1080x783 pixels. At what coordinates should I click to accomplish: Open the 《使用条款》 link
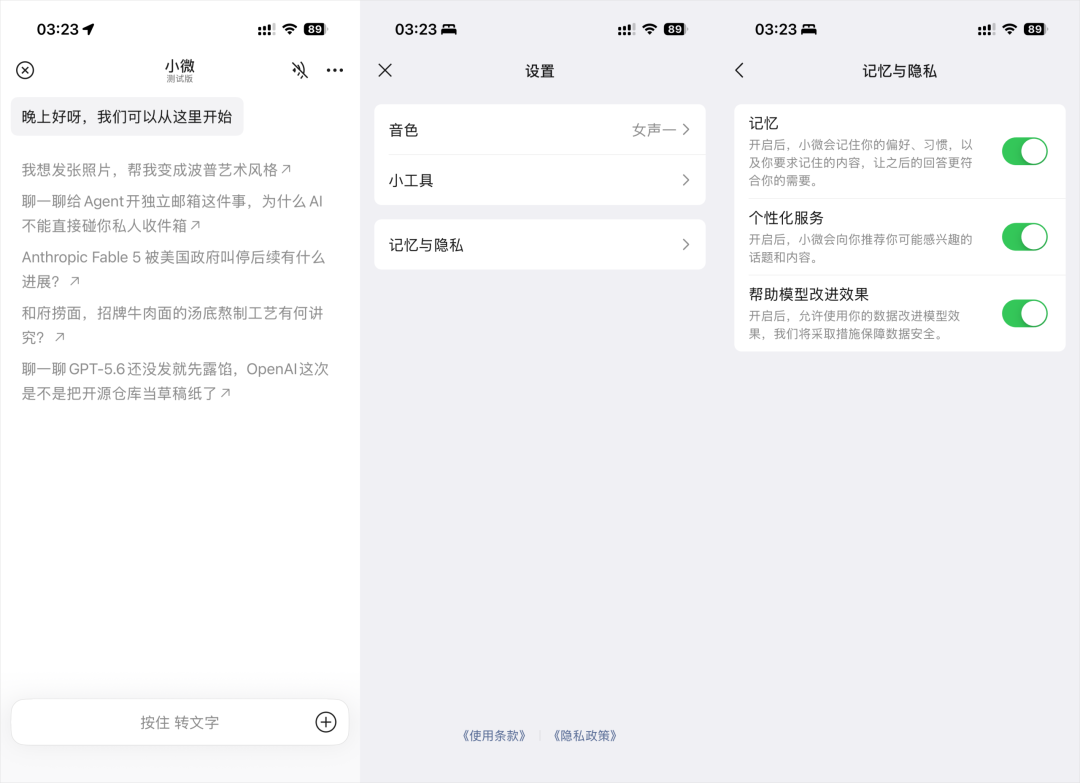[x=494, y=735]
